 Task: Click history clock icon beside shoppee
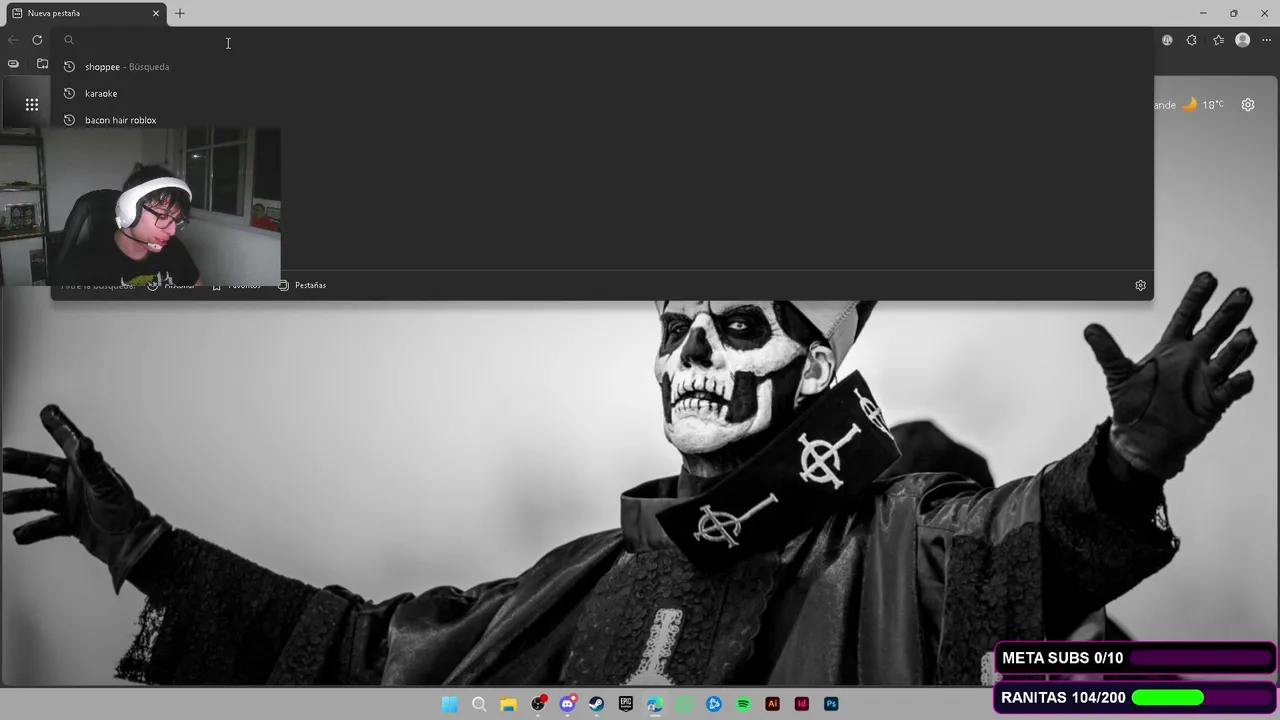[x=69, y=67]
